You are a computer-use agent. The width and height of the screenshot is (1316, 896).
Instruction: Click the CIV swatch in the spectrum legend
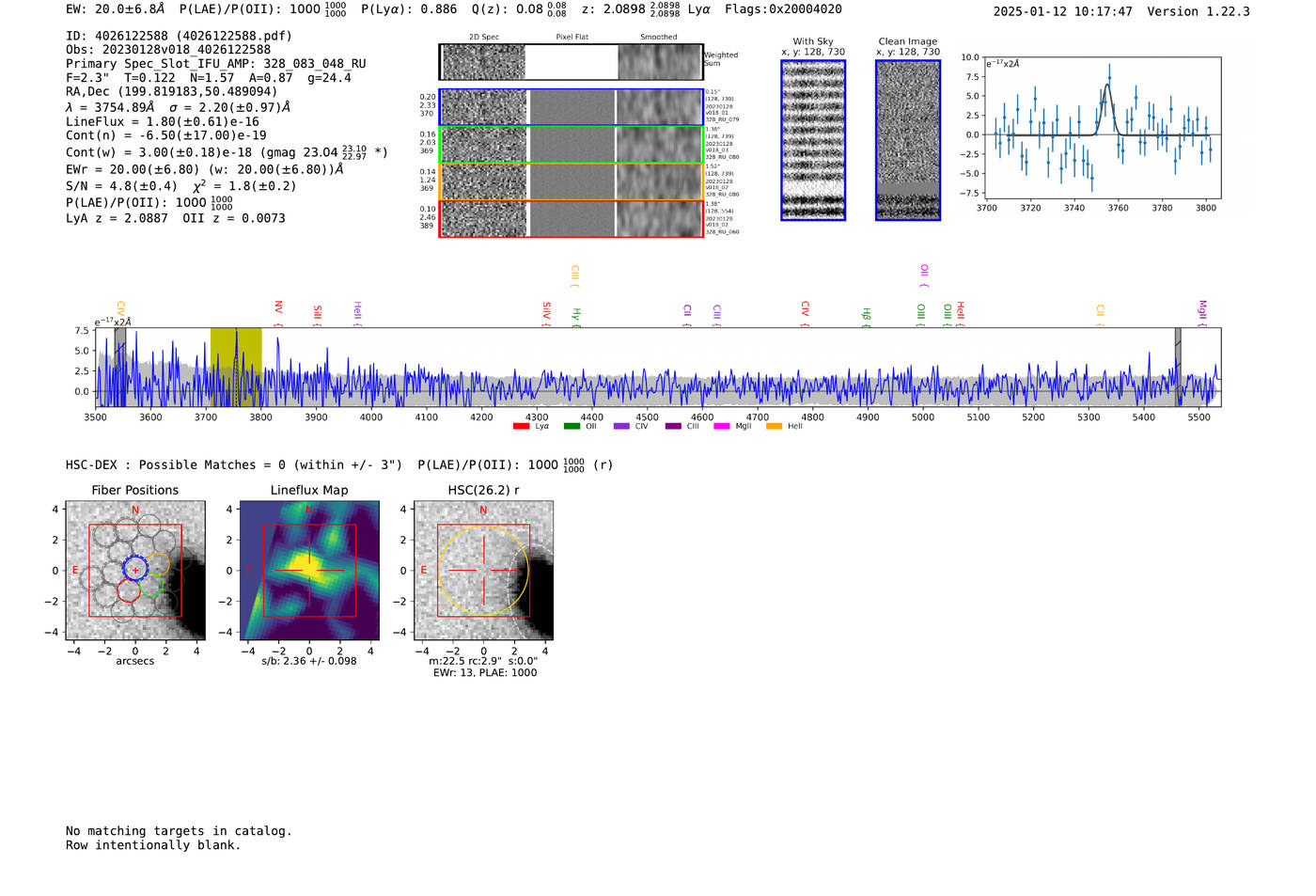click(x=620, y=427)
